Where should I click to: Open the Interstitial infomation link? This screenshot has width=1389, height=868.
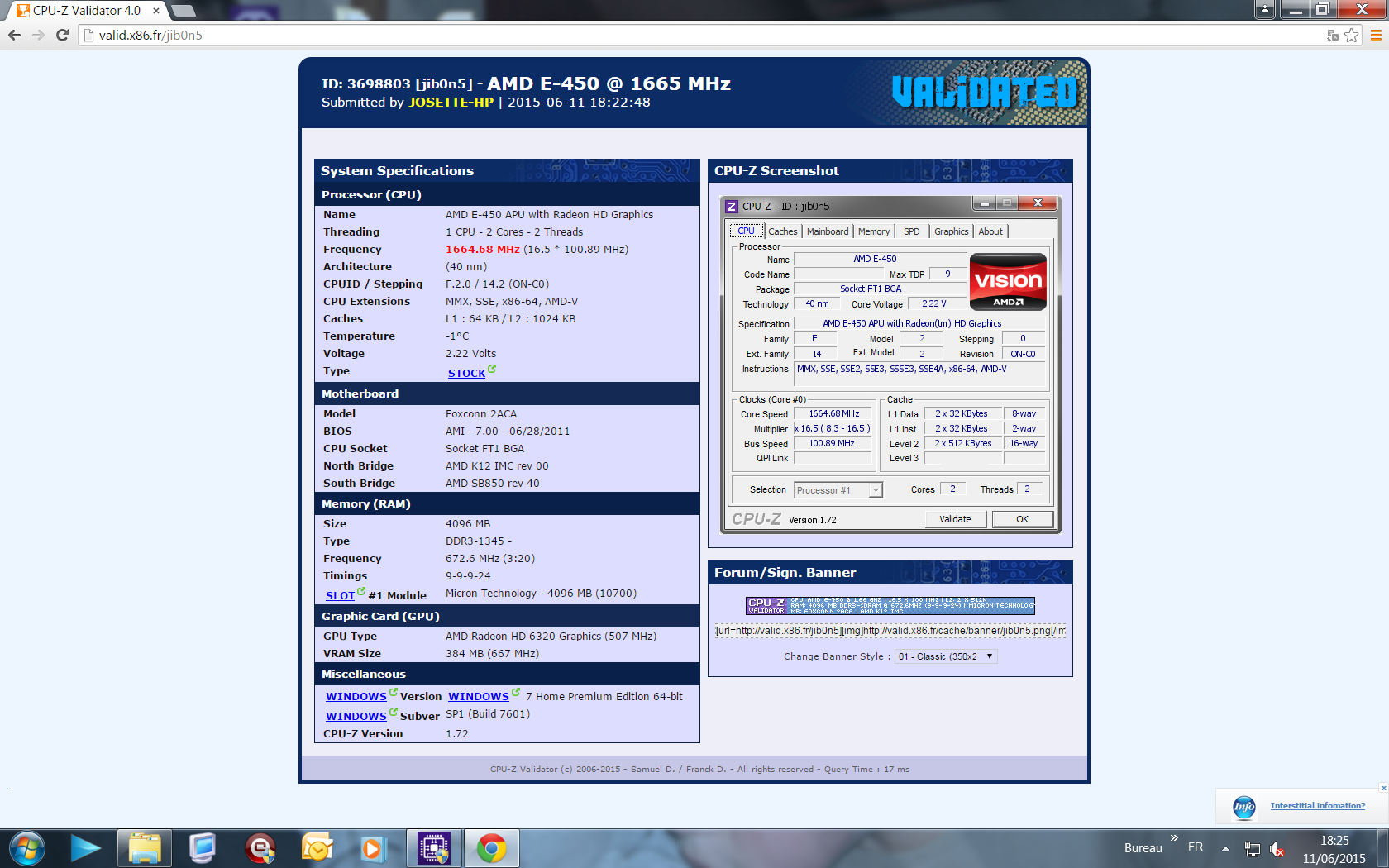[1318, 805]
